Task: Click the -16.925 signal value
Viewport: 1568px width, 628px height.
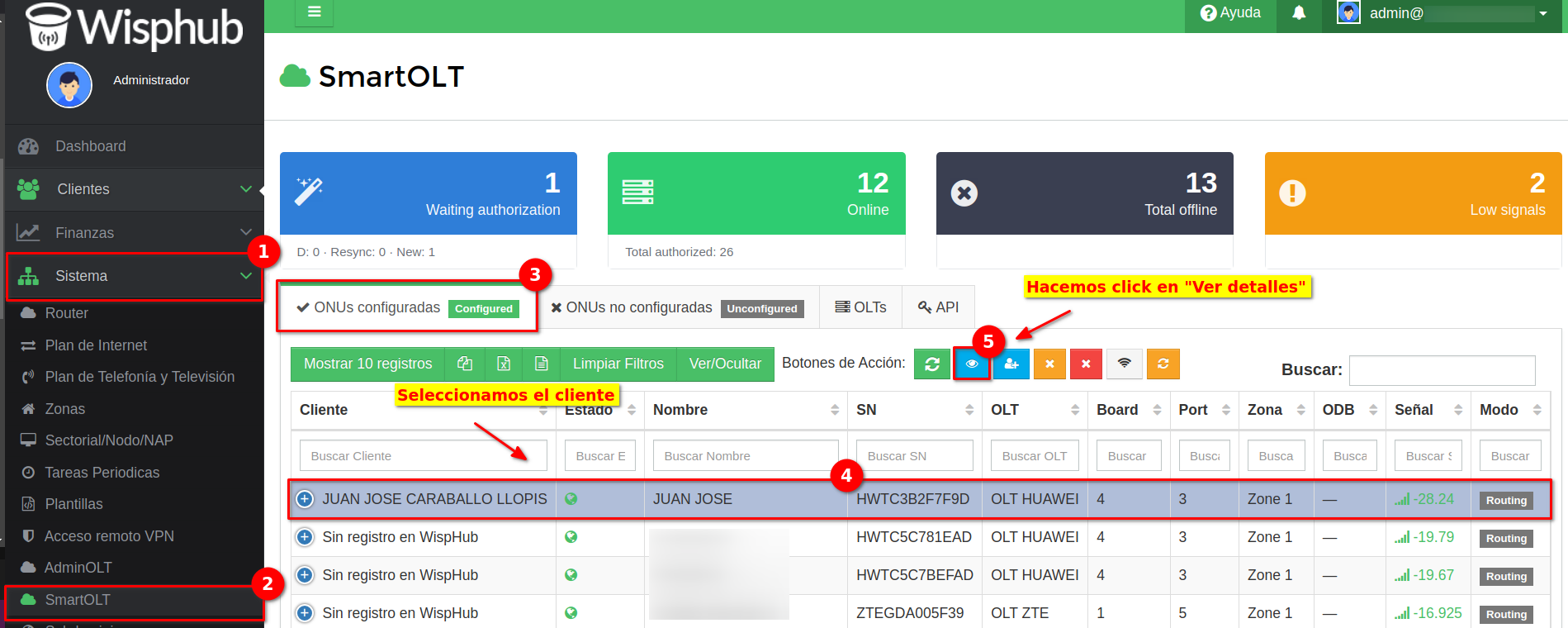Action: coord(1438,613)
